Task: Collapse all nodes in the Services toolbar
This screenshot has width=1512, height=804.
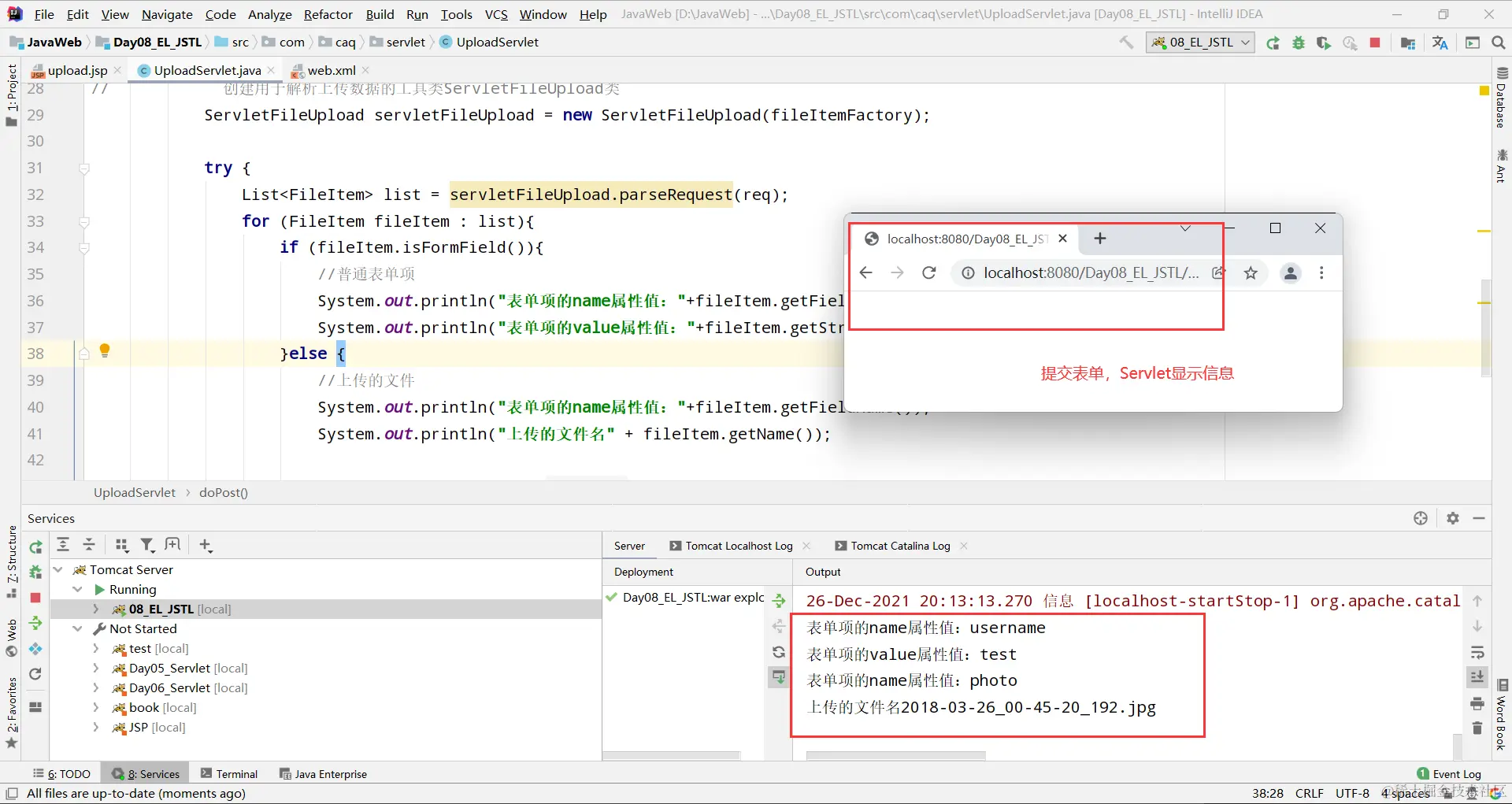Action: [89, 544]
